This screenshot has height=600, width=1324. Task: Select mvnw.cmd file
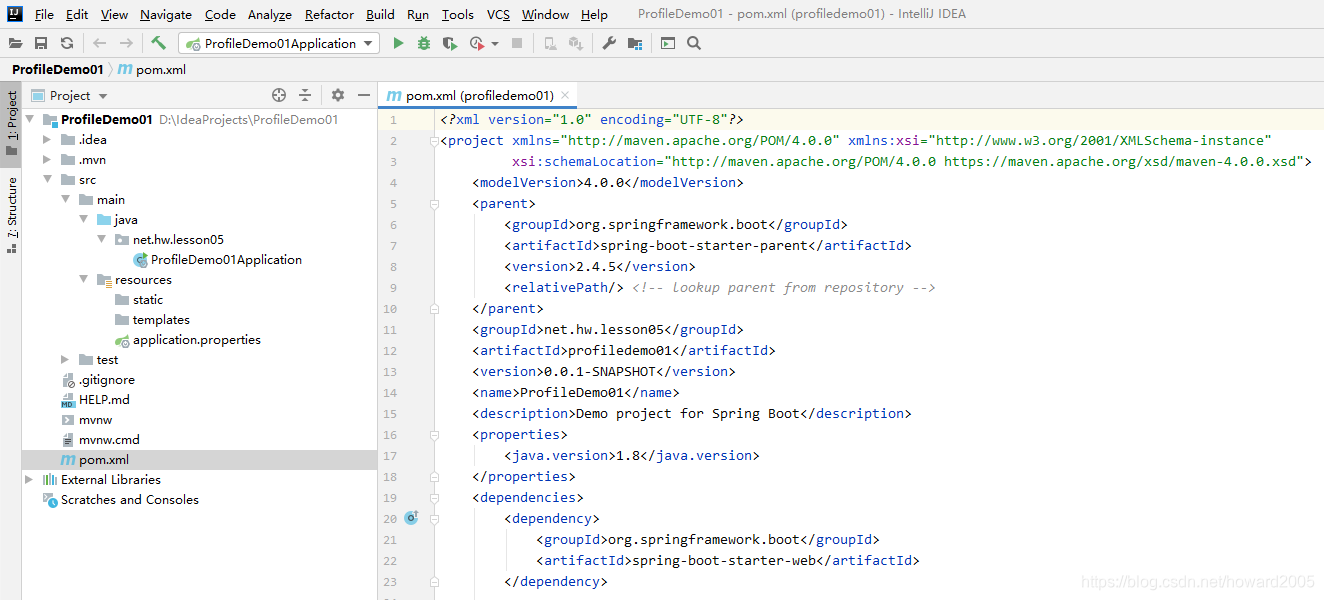tap(109, 439)
